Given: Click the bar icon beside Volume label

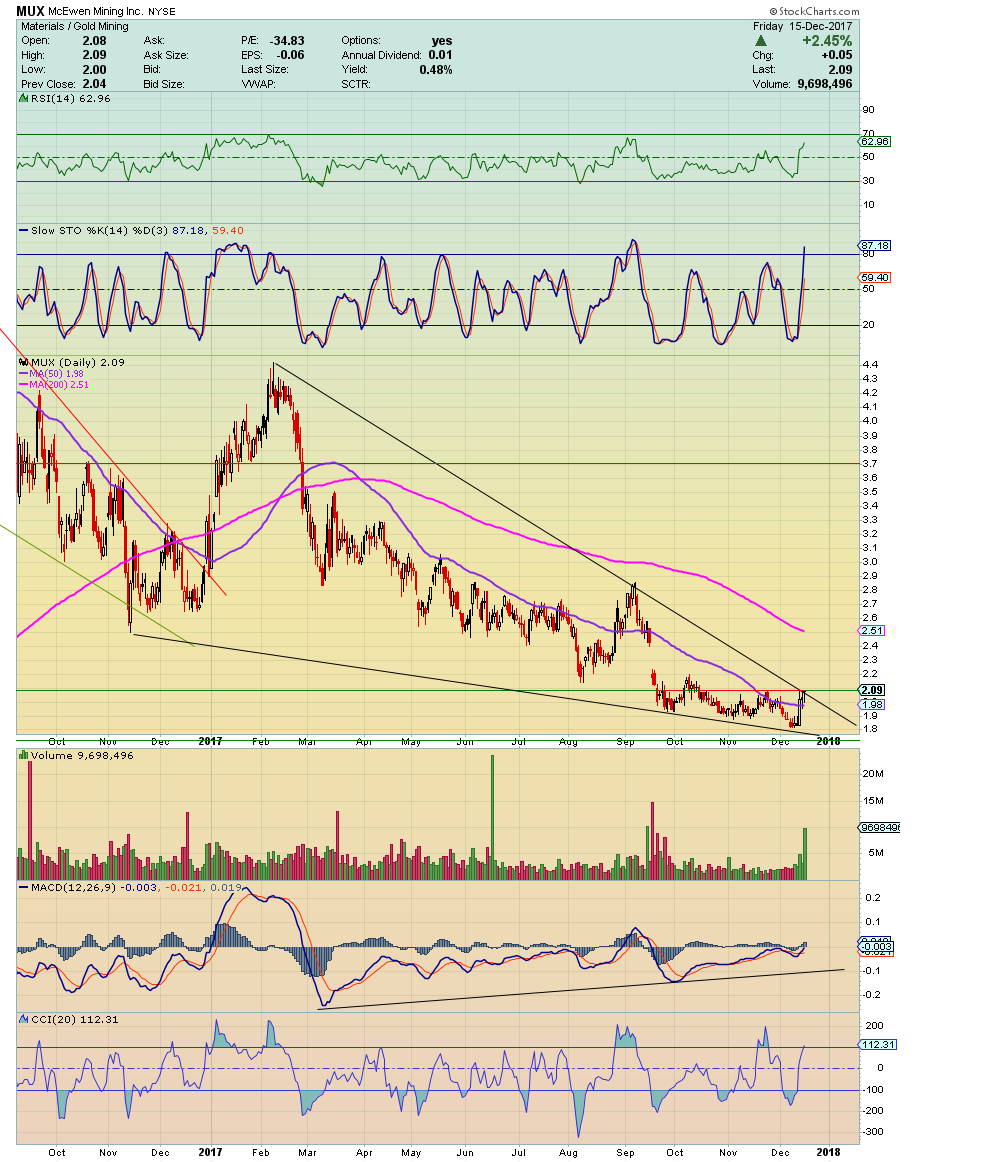Looking at the screenshot, I should (x=24, y=755).
